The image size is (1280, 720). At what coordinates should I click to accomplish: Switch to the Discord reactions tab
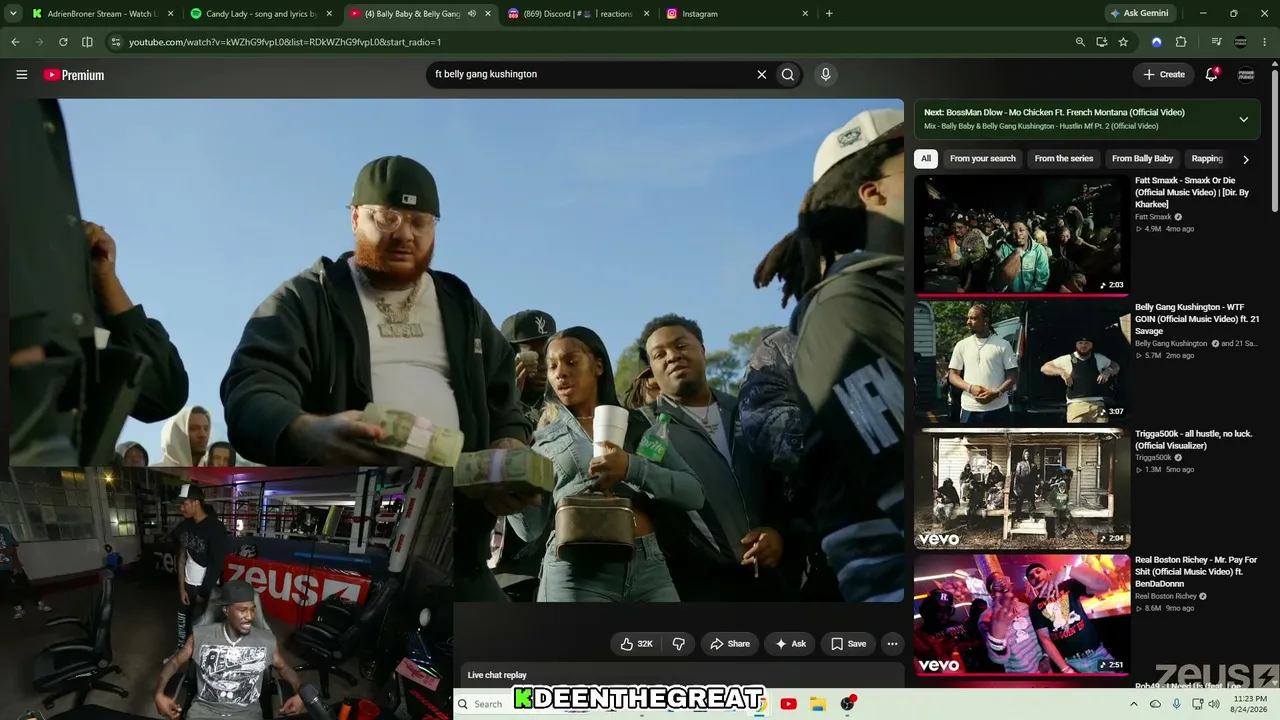pos(579,14)
